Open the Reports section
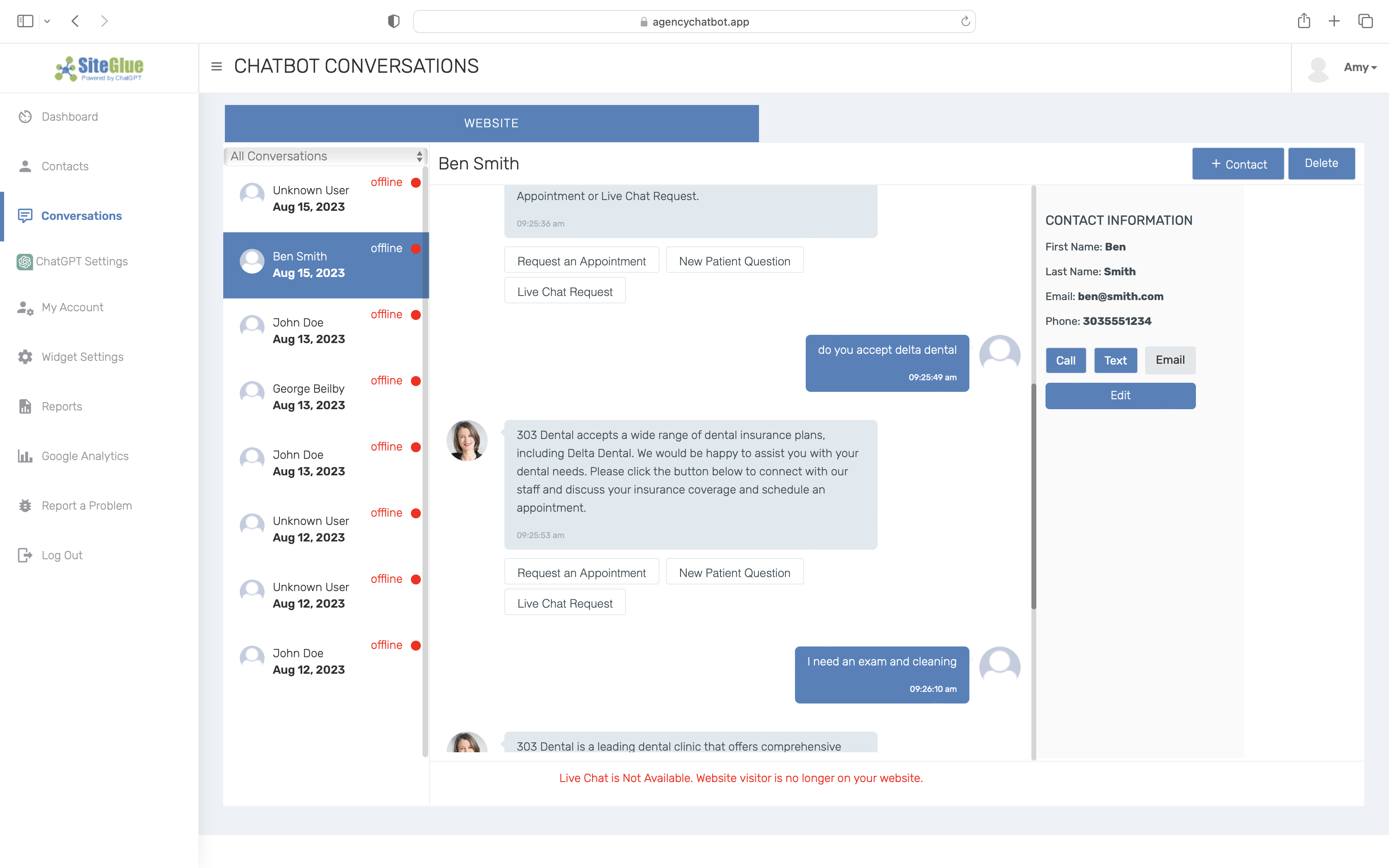Image resolution: width=1389 pixels, height=868 pixels. (62, 406)
